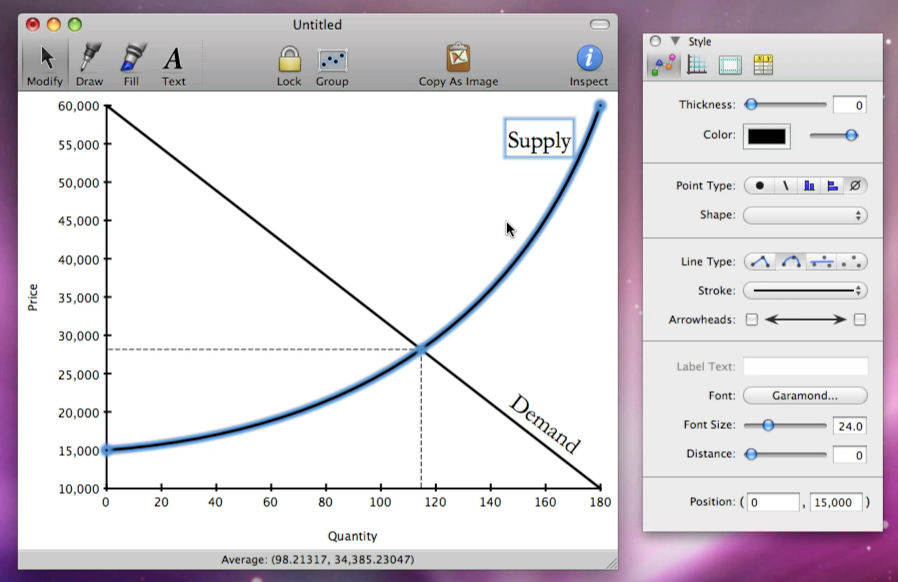Open the Inspect info panel
The image size is (898, 582).
point(589,59)
